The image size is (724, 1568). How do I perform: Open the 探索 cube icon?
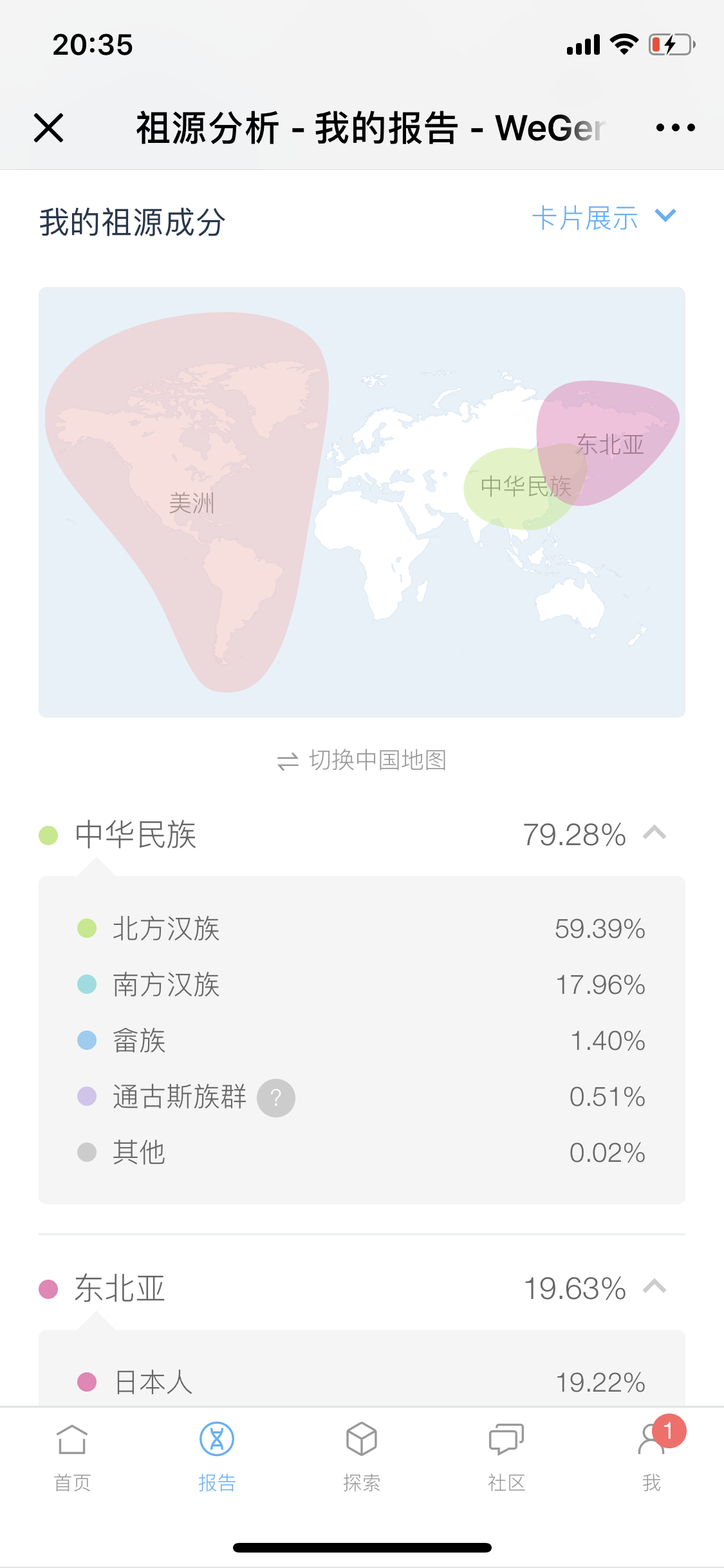pyautogui.click(x=362, y=1439)
